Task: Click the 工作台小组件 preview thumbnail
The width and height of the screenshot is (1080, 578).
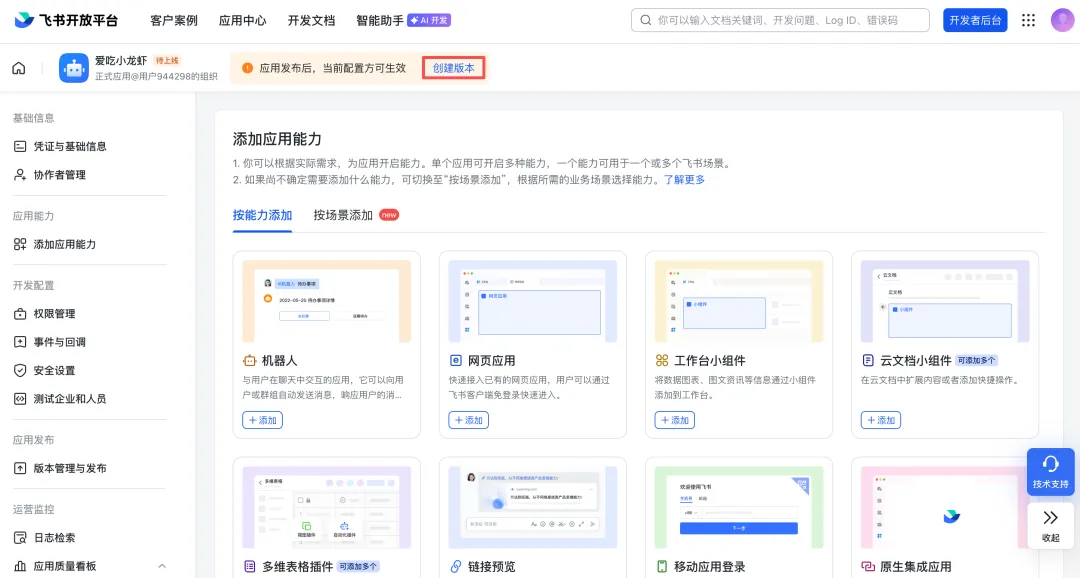Action: point(739,301)
